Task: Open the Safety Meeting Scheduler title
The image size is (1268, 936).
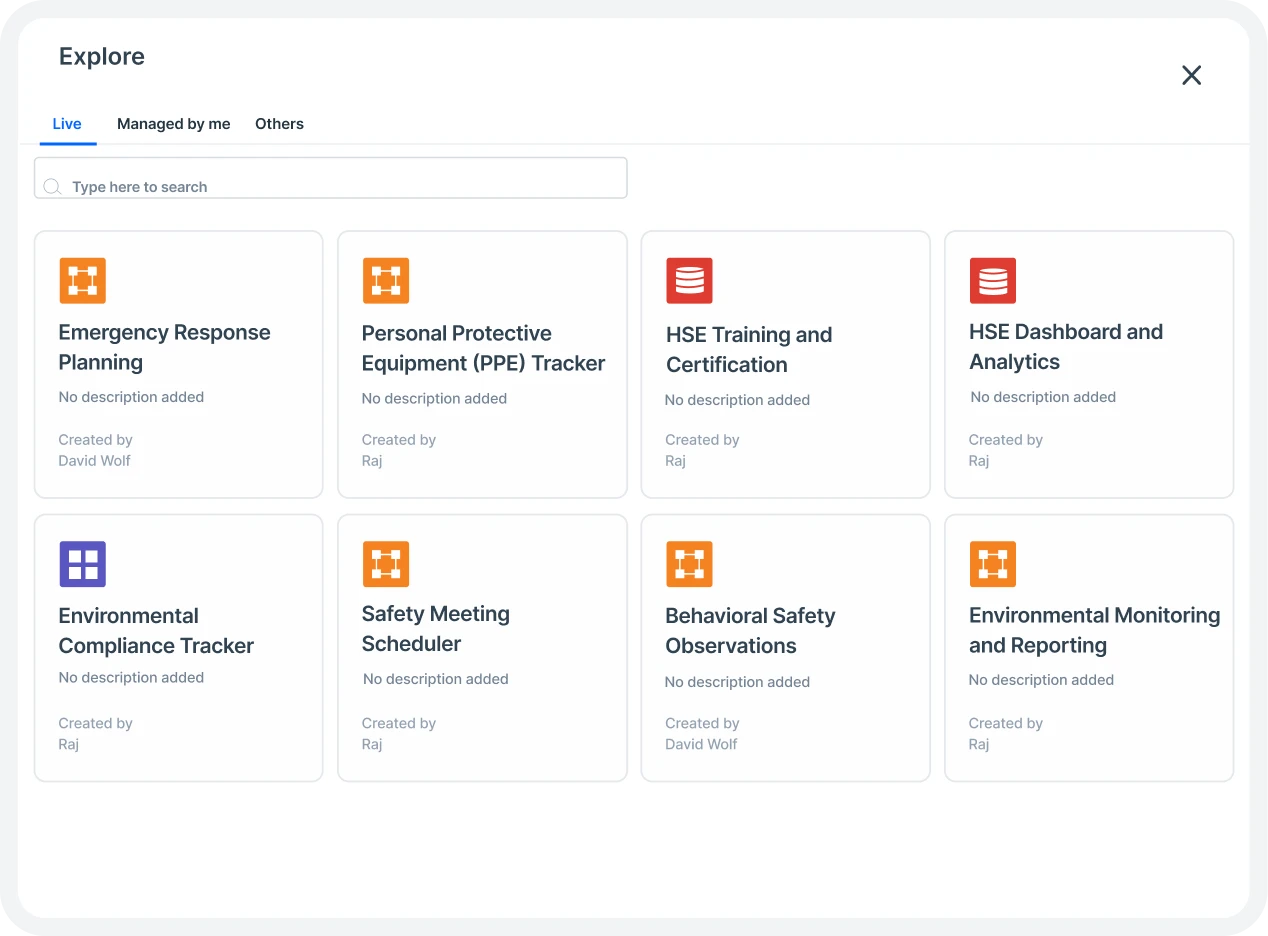Action: click(x=436, y=628)
